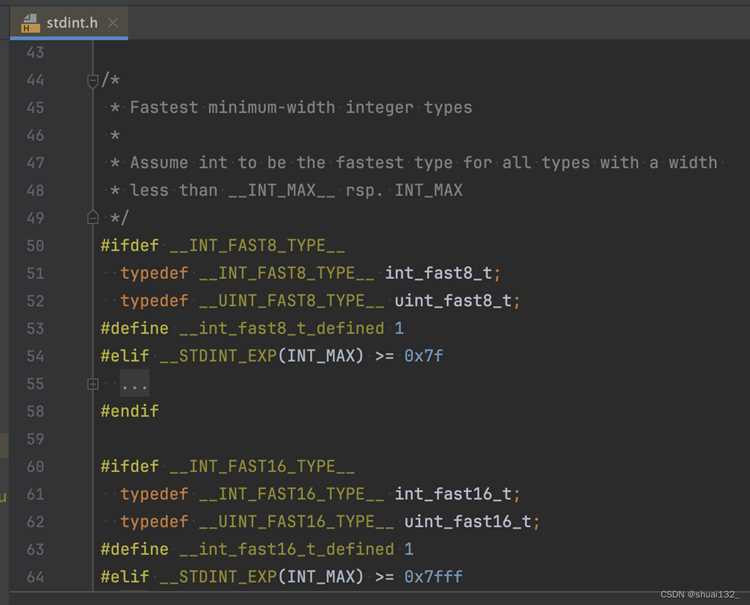Click line number 50 in the gutter
The height and width of the screenshot is (605, 750).
pos(35,246)
